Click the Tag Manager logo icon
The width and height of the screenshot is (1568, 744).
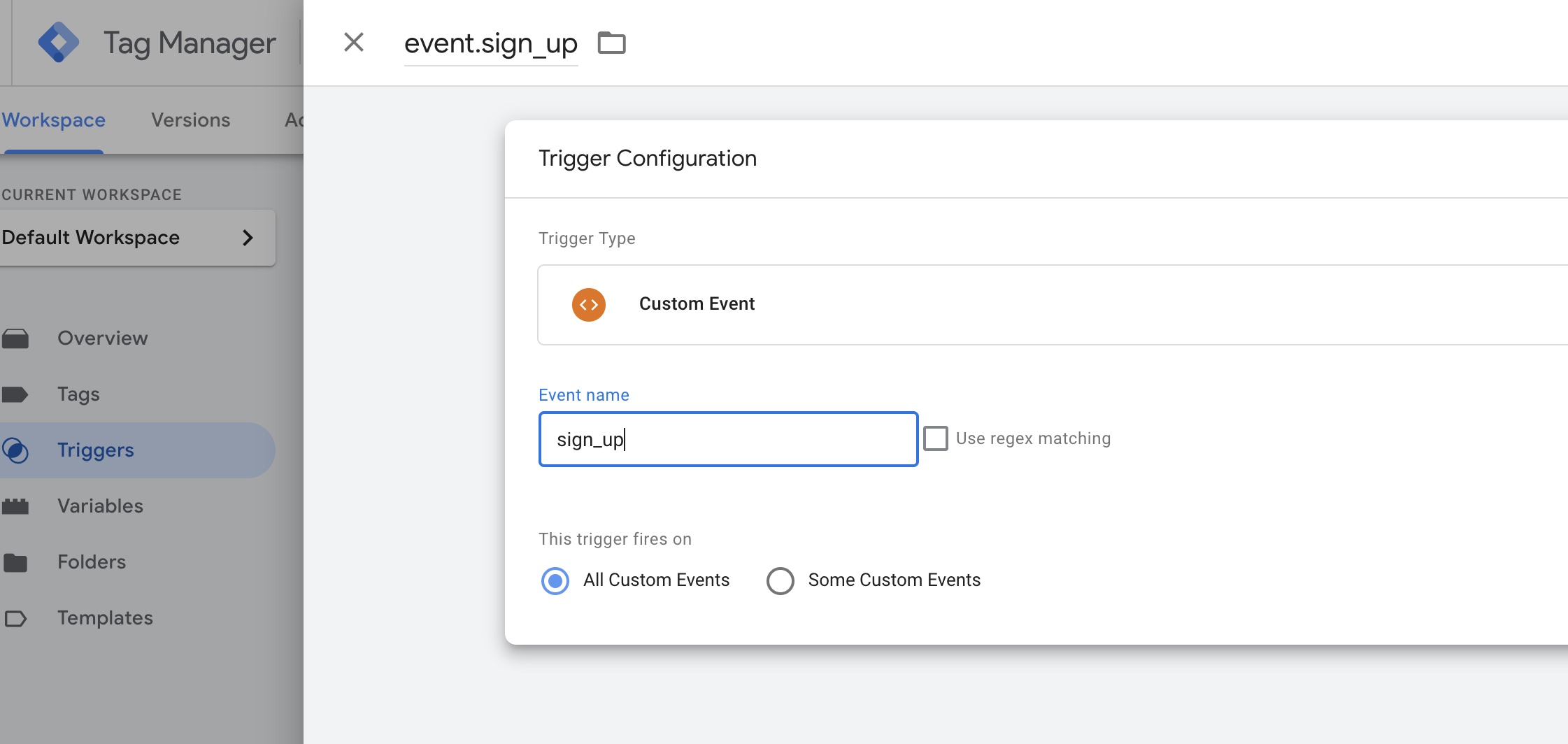[59, 43]
